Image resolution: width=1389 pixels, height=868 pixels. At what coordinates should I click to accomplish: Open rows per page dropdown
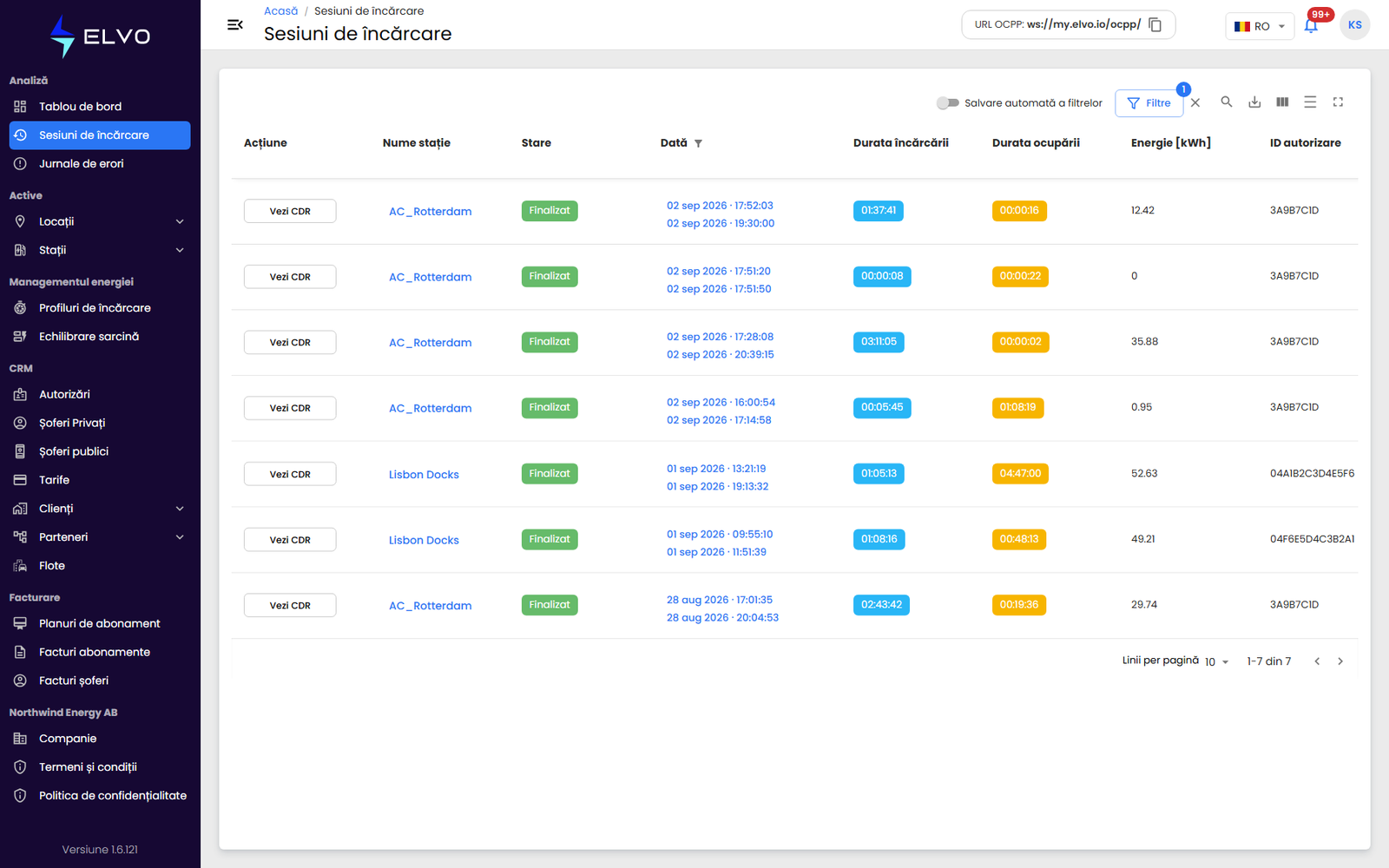pos(1217,661)
